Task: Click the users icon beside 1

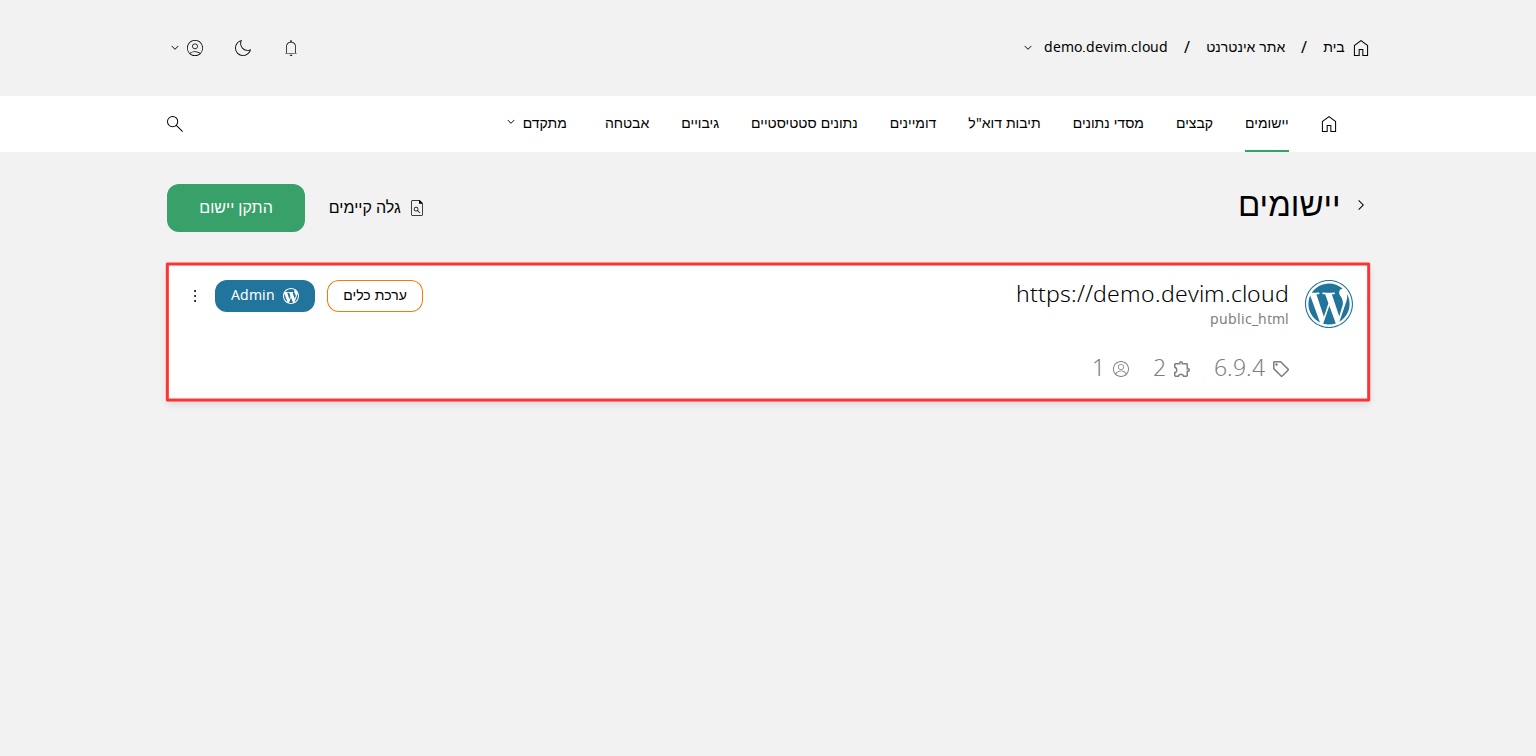Action: click(1121, 369)
